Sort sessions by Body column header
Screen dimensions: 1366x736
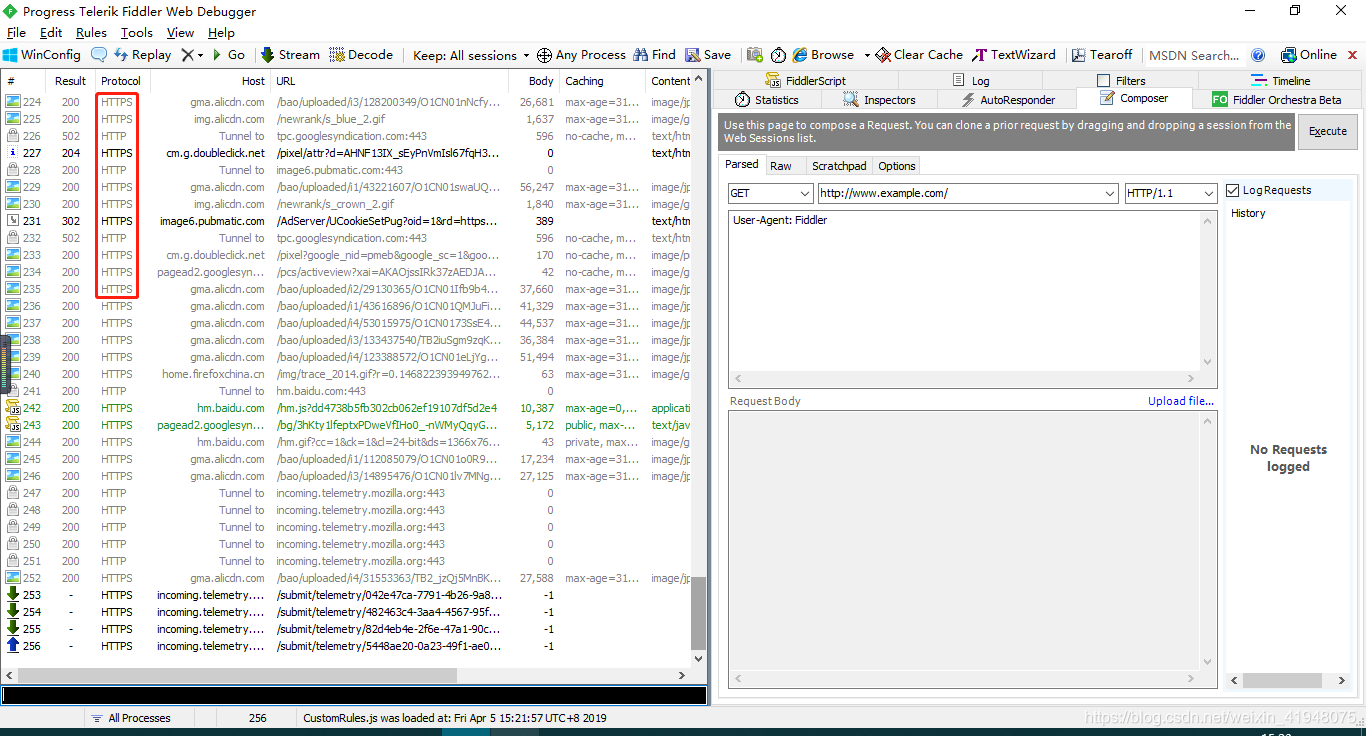click(533, 81)
